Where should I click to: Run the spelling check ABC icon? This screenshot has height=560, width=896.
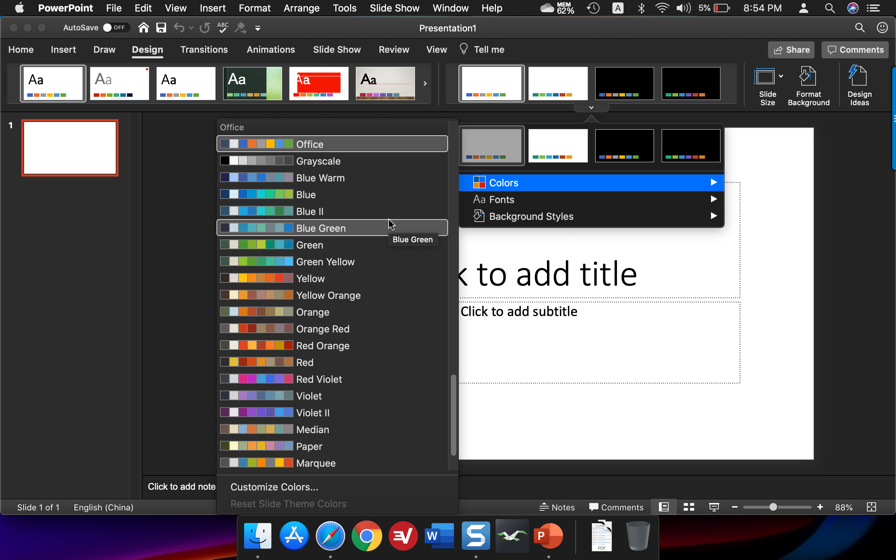[223, 27]
